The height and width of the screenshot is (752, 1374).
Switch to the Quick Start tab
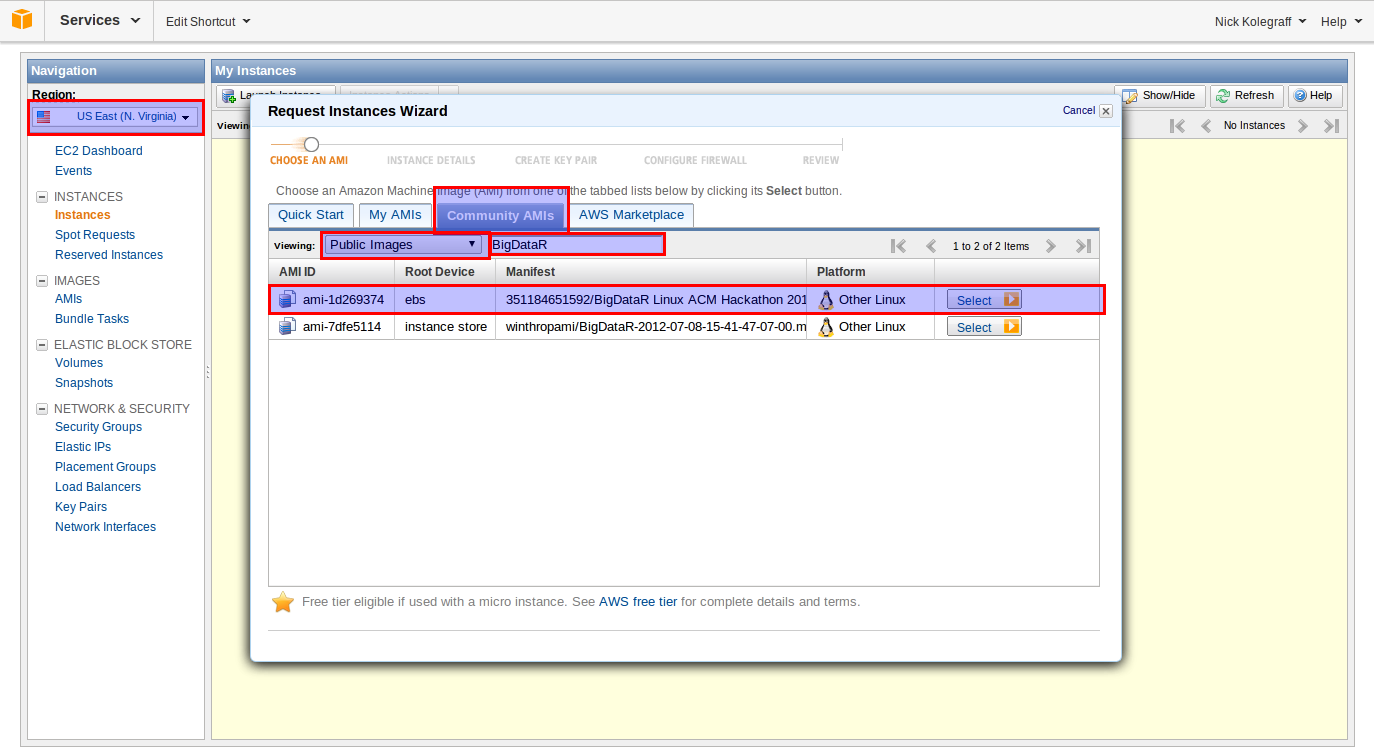coord(311,215)
